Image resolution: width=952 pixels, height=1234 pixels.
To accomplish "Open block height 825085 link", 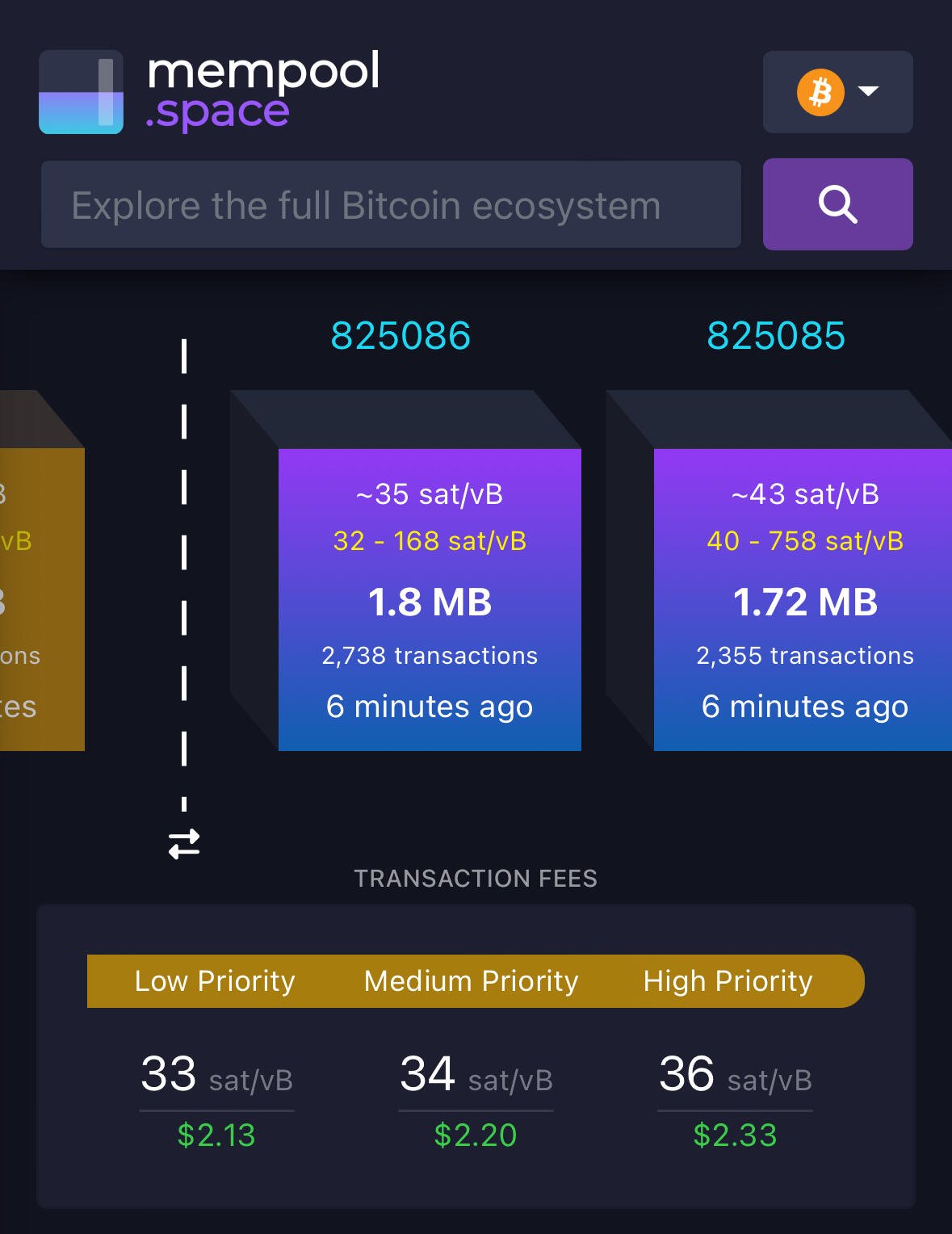I will tap(776, 336).
